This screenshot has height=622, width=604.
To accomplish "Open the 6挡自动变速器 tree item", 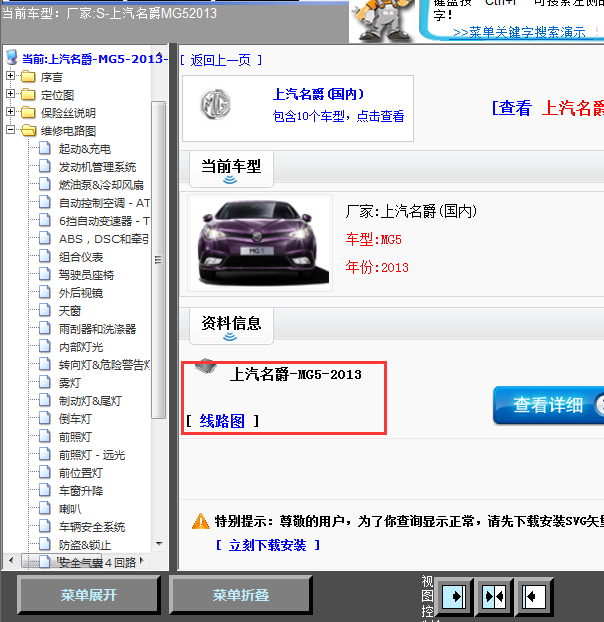I will pyautogui.click(x=104, y=221).
